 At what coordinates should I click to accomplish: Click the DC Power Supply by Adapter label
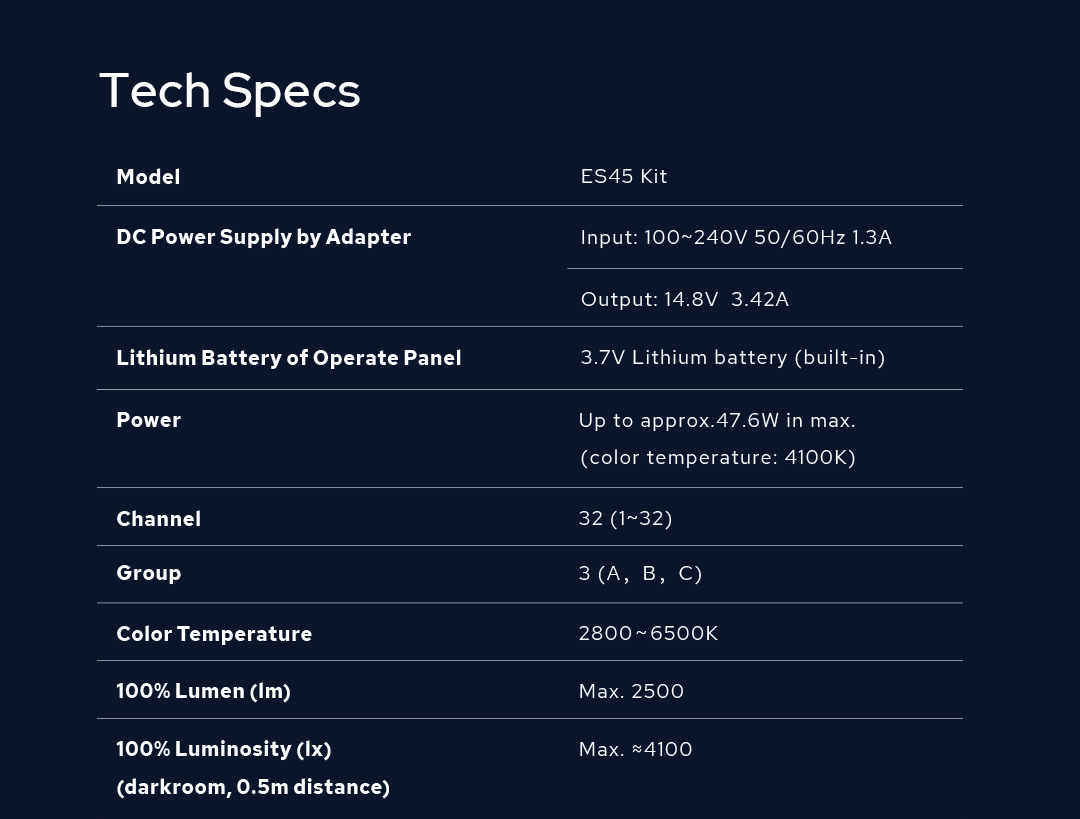click(x=263, y=237)
